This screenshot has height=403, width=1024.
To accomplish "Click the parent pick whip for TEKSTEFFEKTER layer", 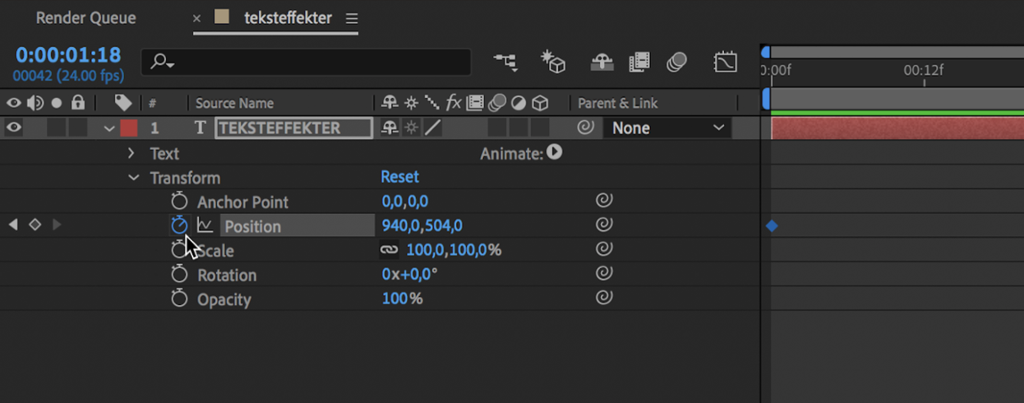I will coord(586,127).
